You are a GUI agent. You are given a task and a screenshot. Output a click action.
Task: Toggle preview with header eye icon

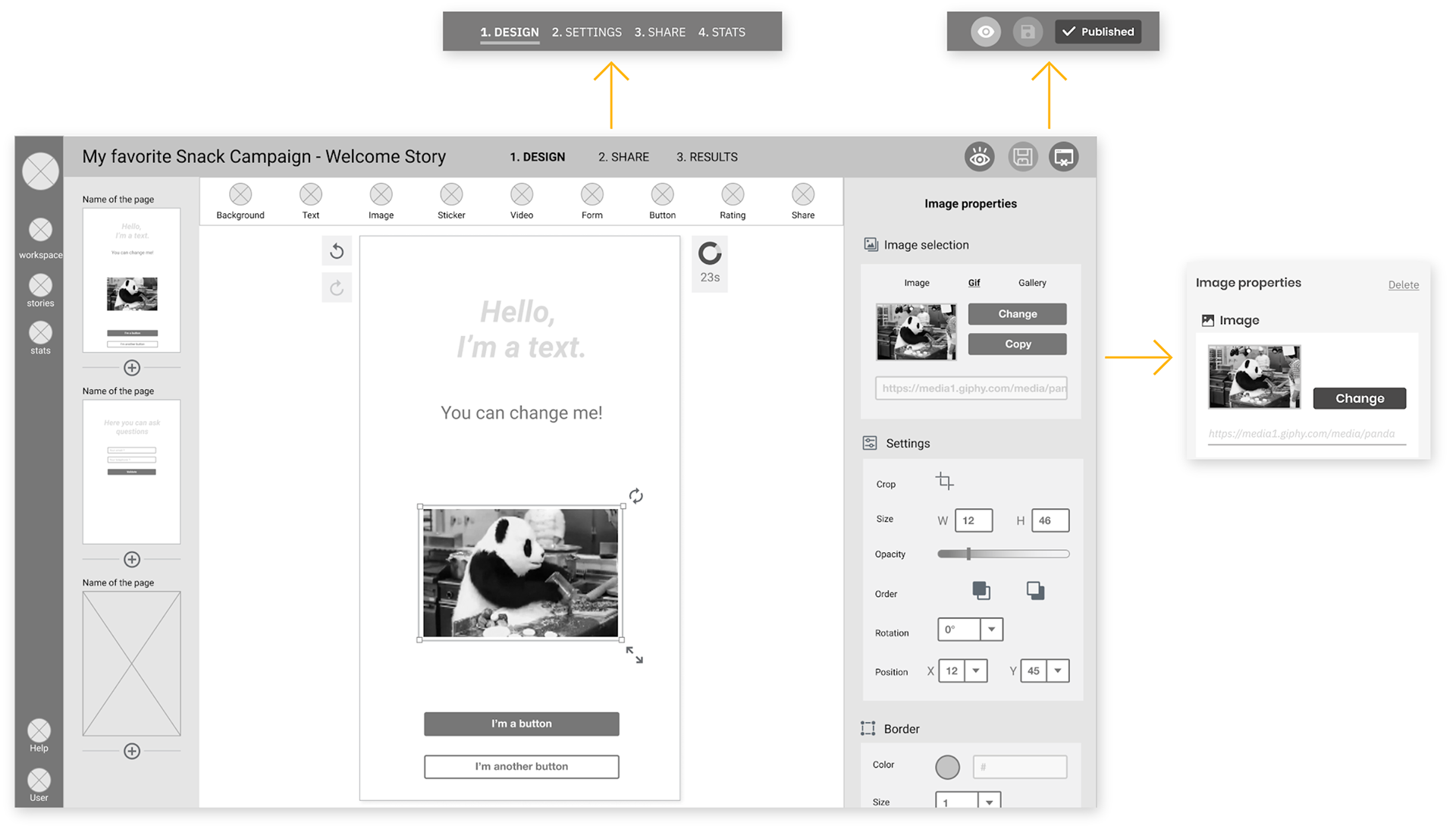pyautogui.click(x=980, y=157)
